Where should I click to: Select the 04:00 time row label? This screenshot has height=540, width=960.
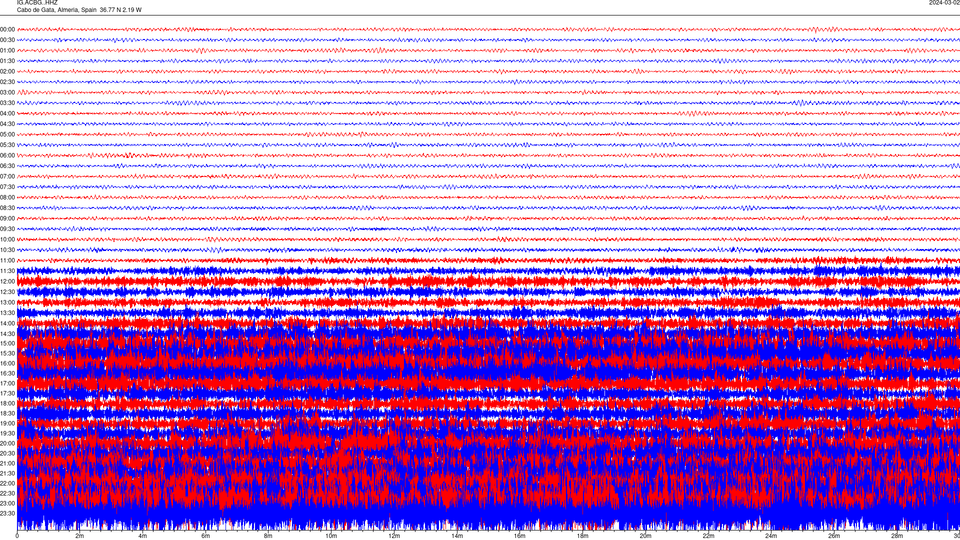coord(7,113)
